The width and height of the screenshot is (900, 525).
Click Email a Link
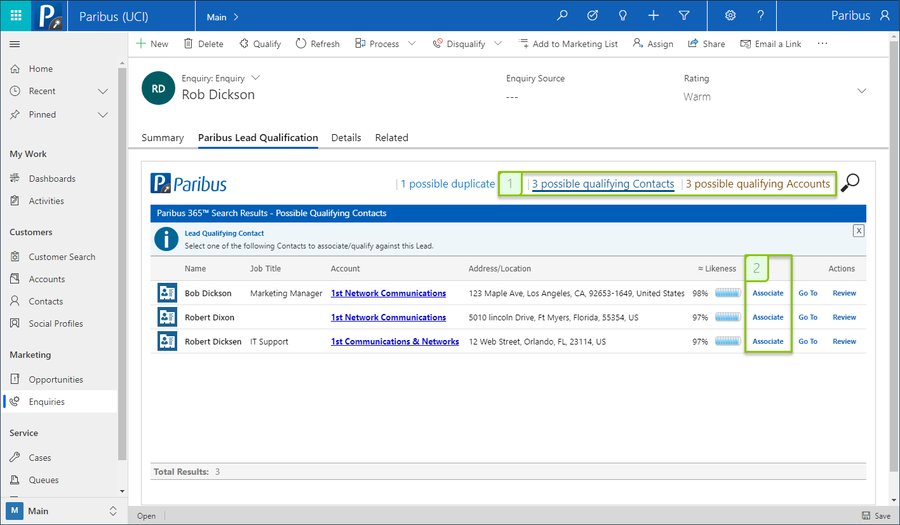click(x=771, y=44)
